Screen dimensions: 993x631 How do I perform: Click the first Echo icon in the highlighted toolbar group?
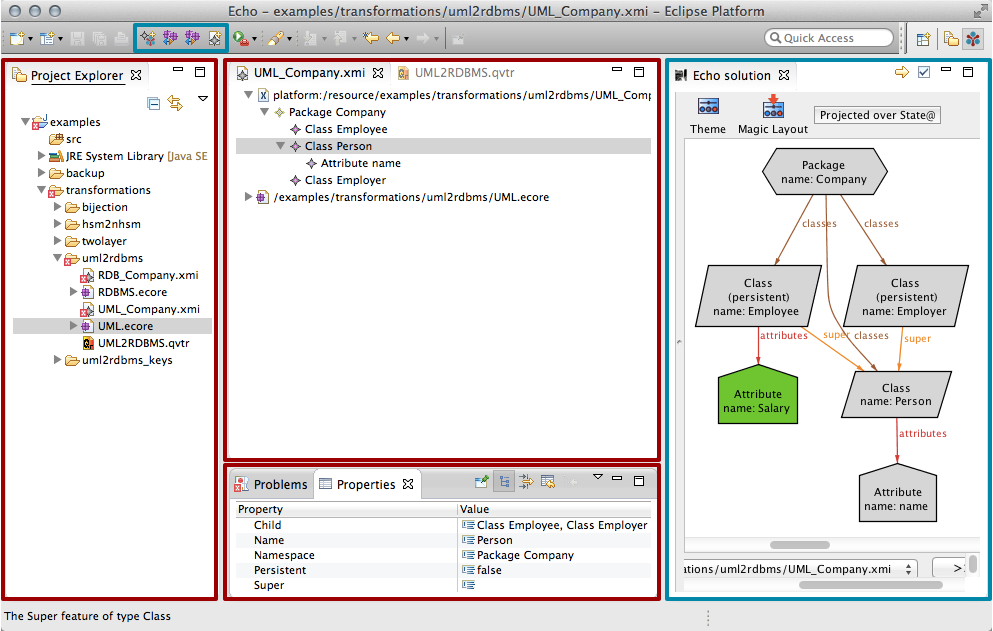tap(147, 38)
